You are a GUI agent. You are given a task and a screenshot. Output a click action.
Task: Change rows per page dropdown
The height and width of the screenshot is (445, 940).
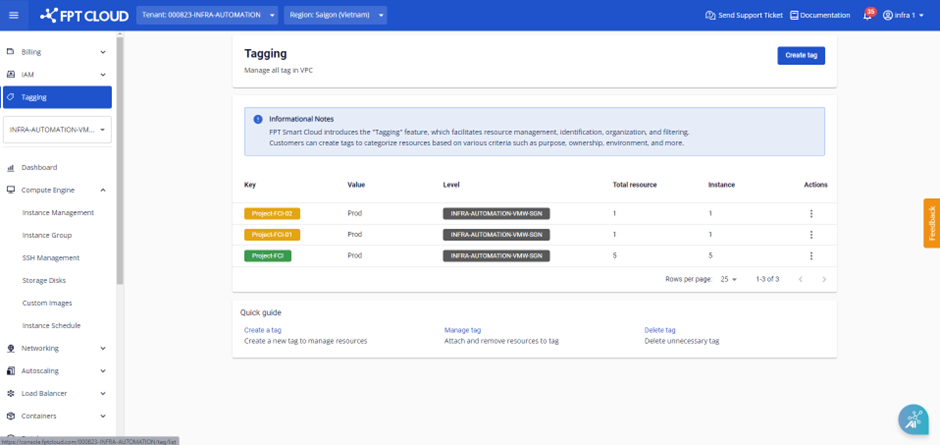729,279
